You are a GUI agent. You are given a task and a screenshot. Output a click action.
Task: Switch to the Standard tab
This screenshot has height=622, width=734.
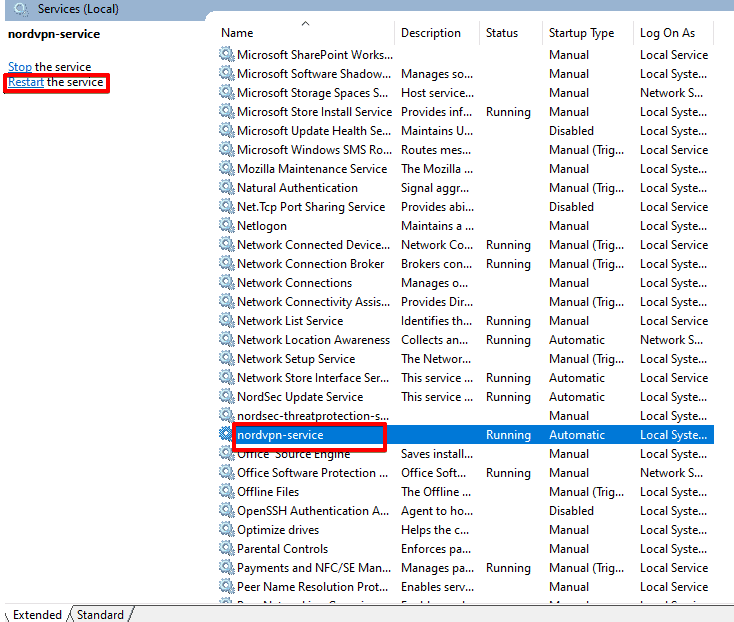pyautogui.click(x=100, y=614)
